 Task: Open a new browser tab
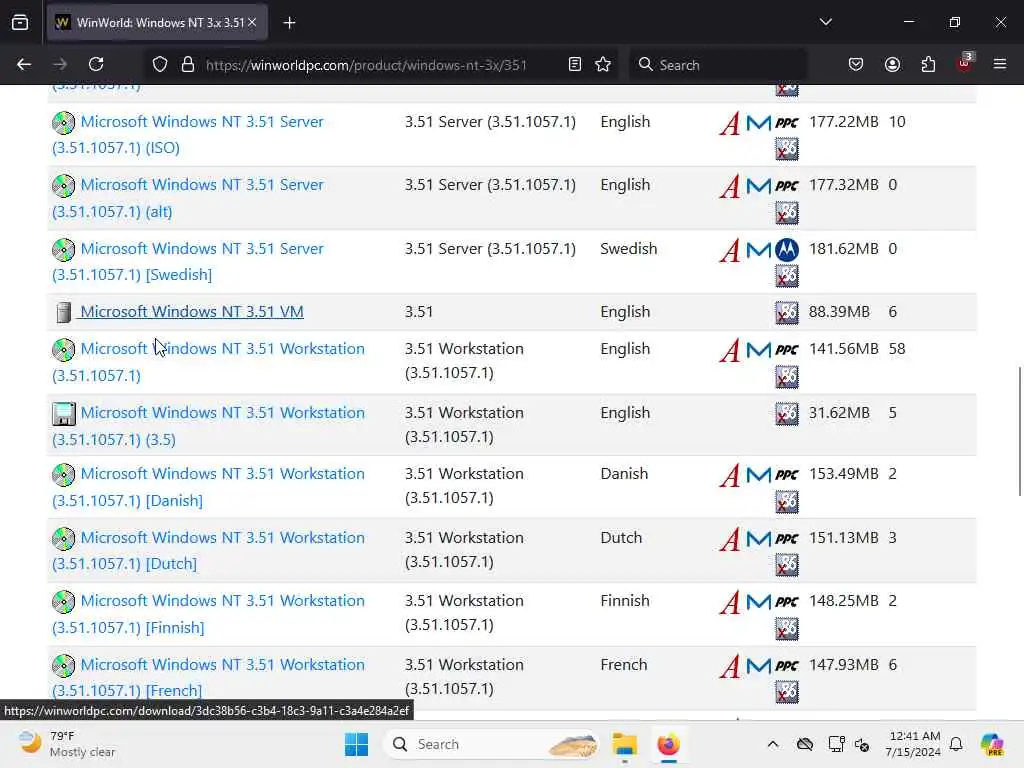coord(289,23)
